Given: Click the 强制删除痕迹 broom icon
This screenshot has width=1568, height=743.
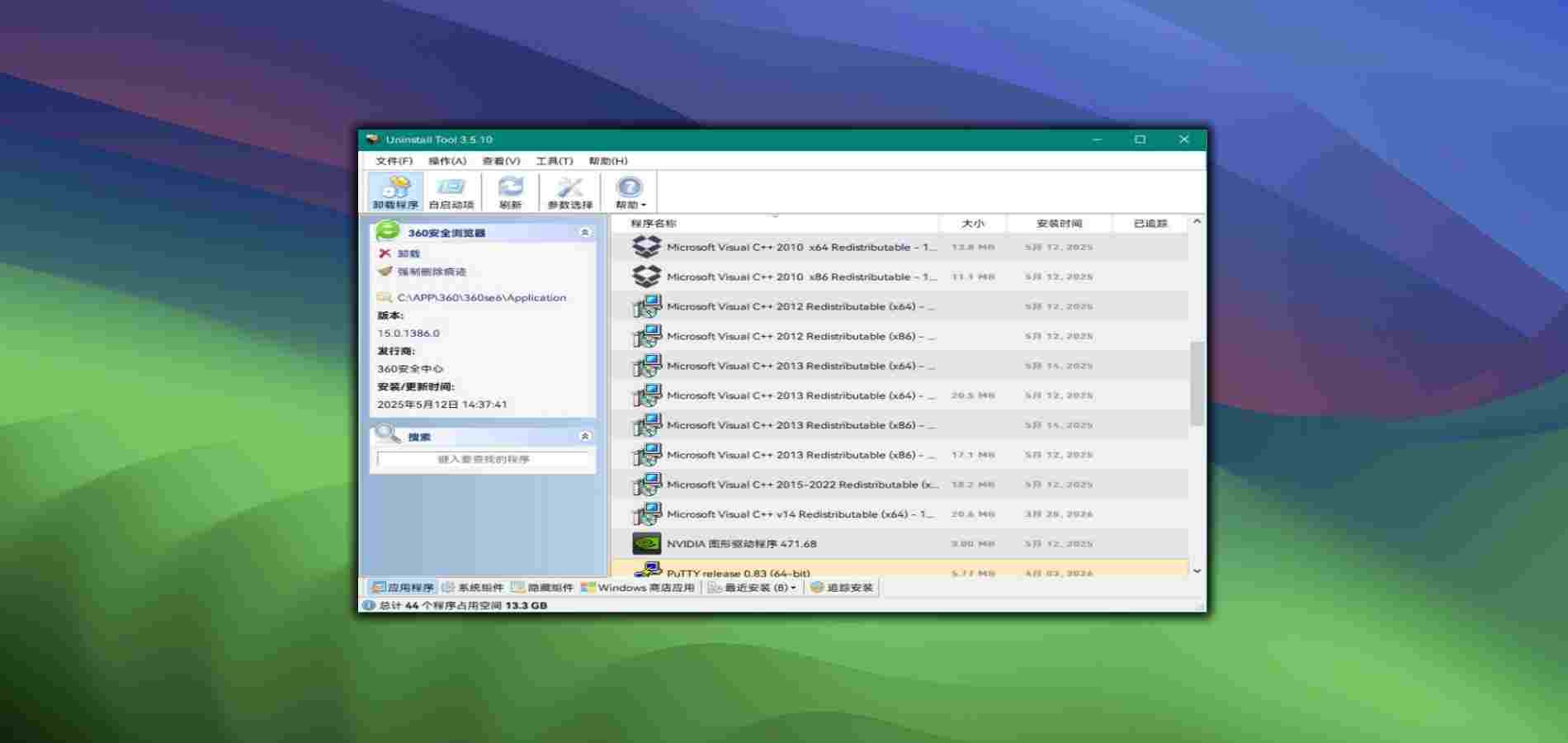Looking at the screenshot, I should (x=385, y=272).
